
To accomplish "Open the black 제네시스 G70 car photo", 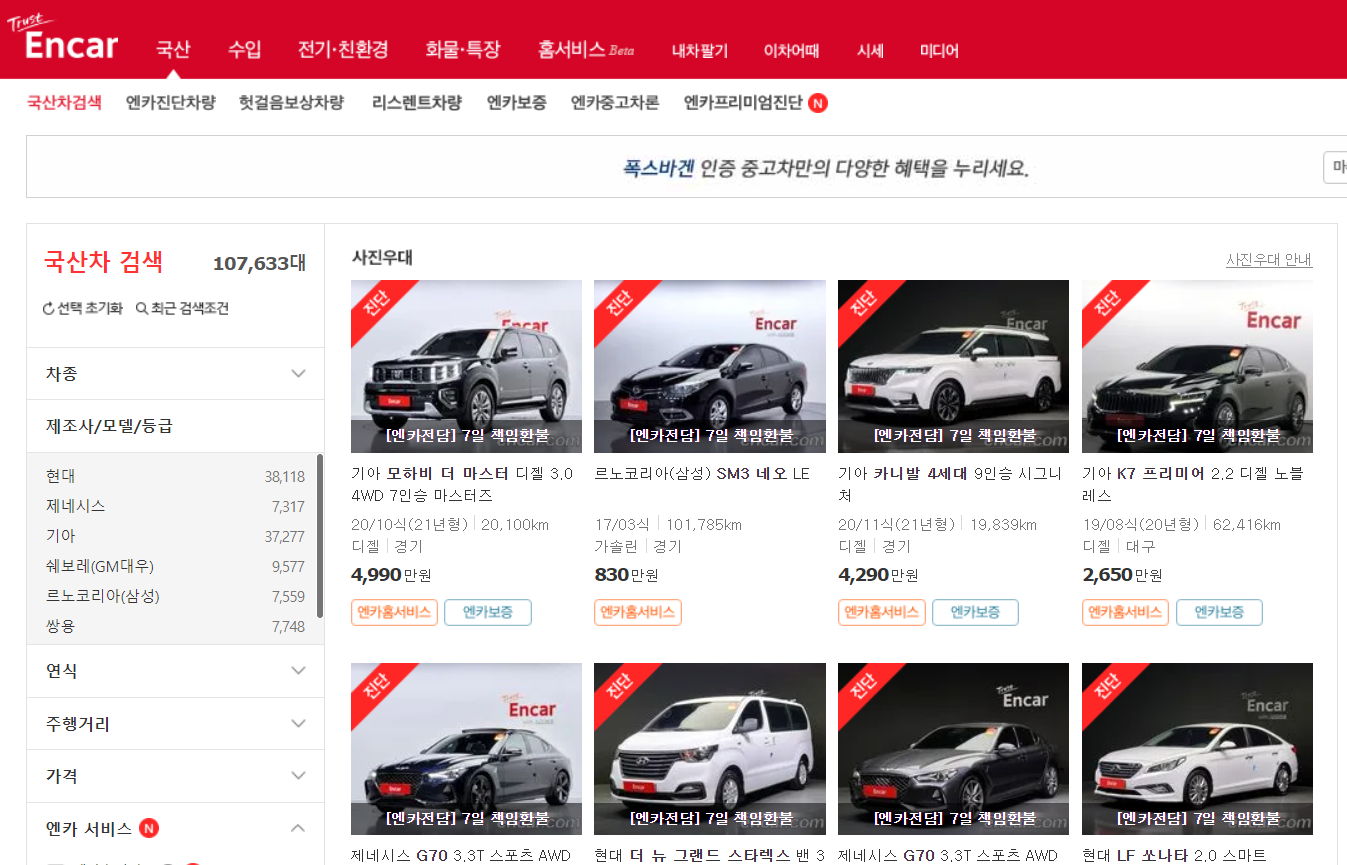I will coord(467,749).
